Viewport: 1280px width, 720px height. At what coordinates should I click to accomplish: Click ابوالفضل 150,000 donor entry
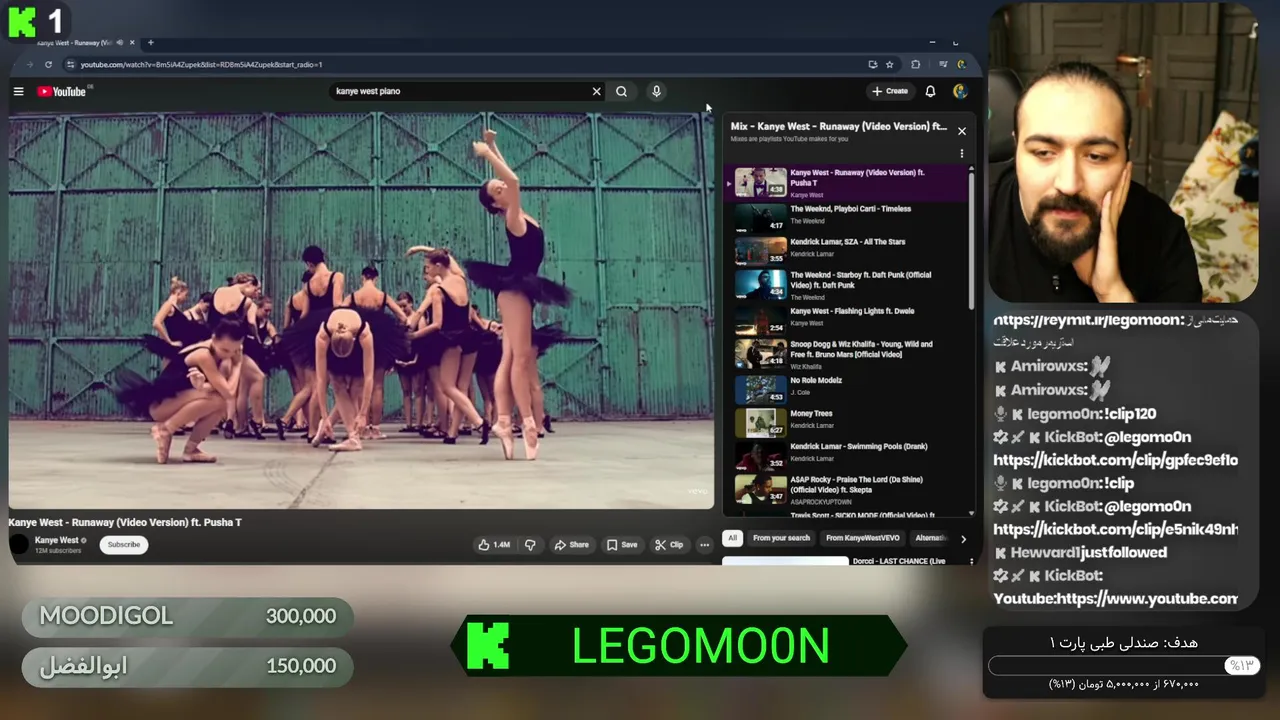(x=187, y=667)
